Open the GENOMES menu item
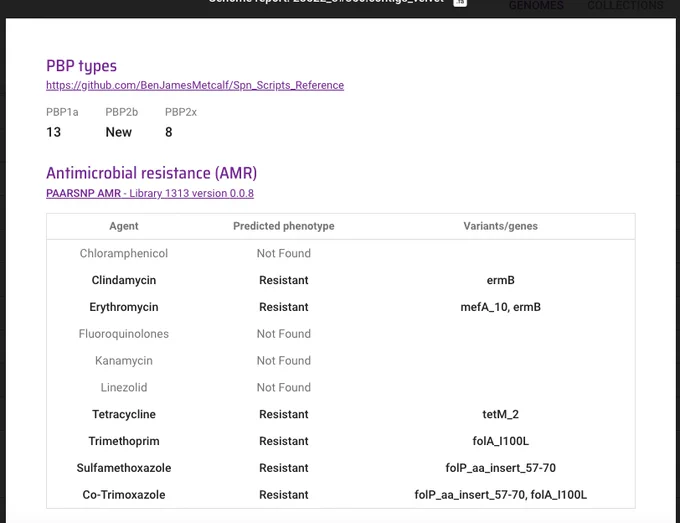This screenshot has width=680, height=523. point(536,5)
